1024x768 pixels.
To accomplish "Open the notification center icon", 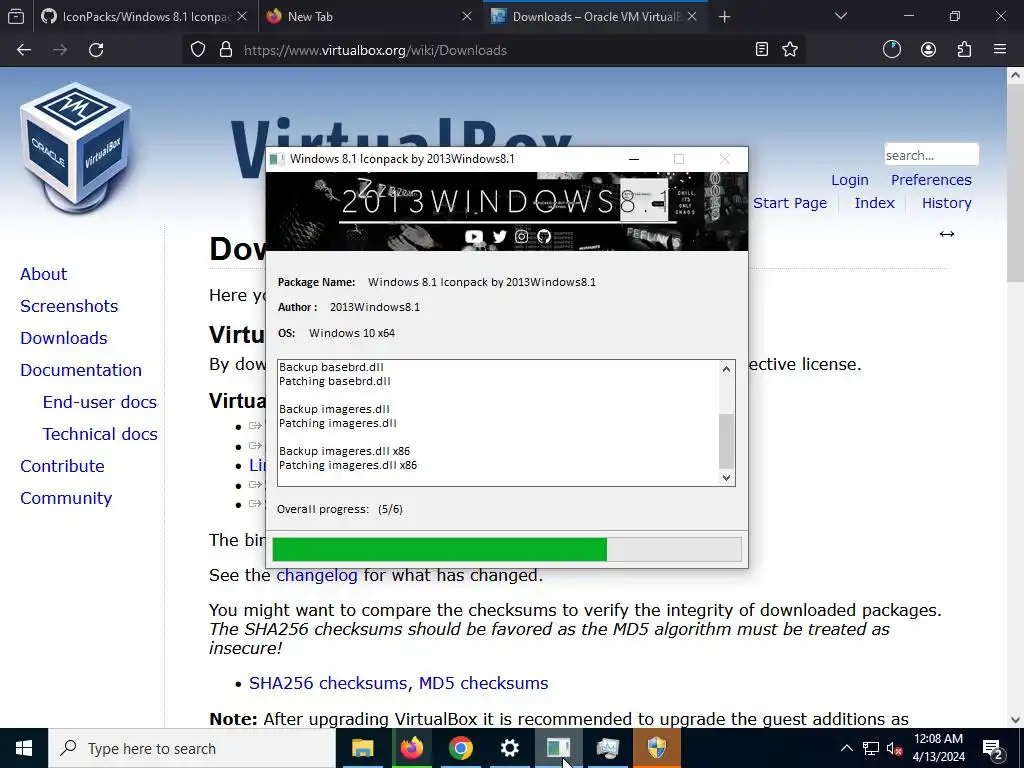I will (993, 748).
